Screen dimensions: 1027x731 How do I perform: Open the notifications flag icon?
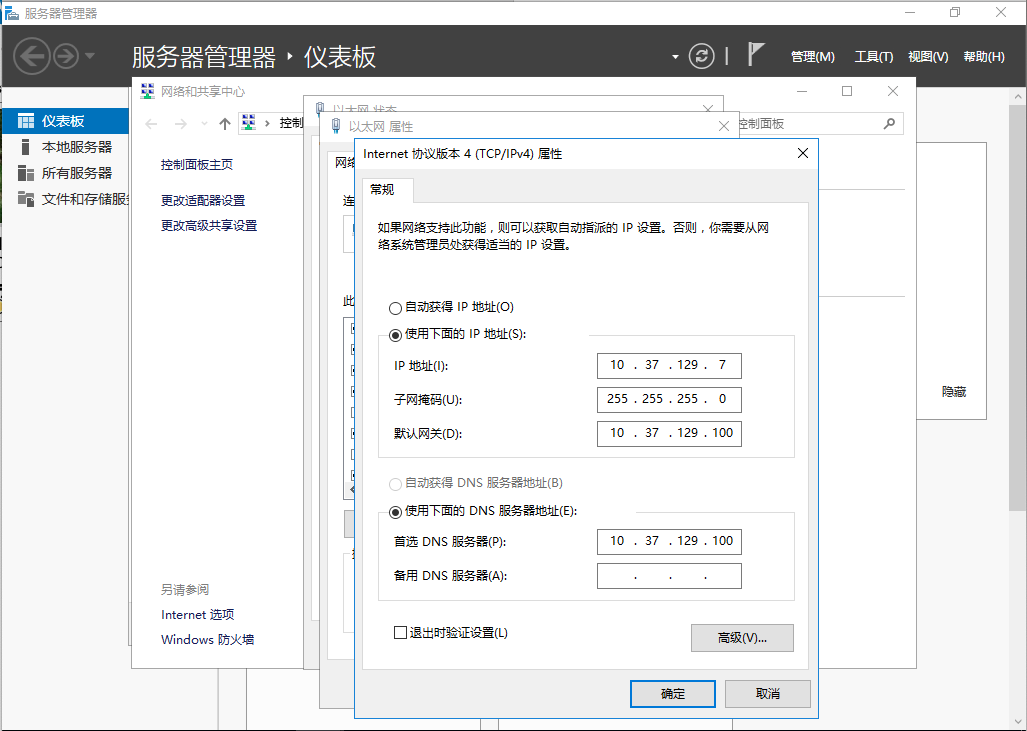756,54
